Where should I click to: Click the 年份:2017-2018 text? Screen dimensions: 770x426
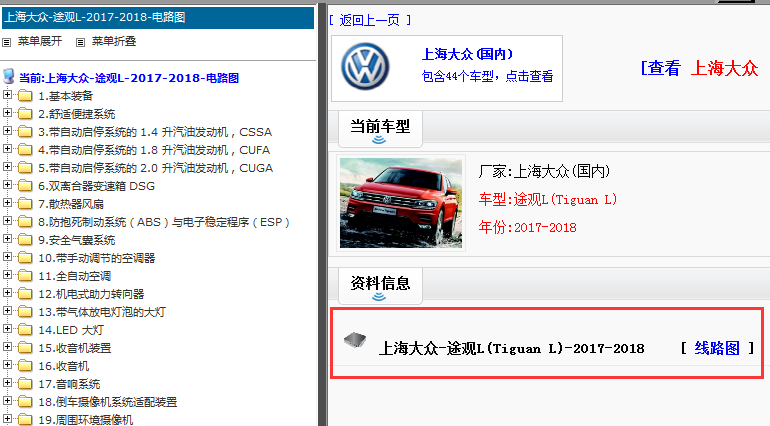pos(527,227)
